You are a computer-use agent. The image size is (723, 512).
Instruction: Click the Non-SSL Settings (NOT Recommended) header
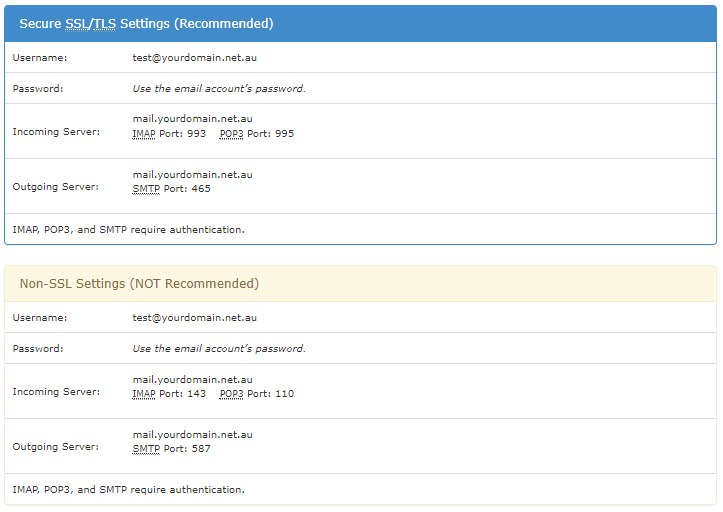click(139, 284)
